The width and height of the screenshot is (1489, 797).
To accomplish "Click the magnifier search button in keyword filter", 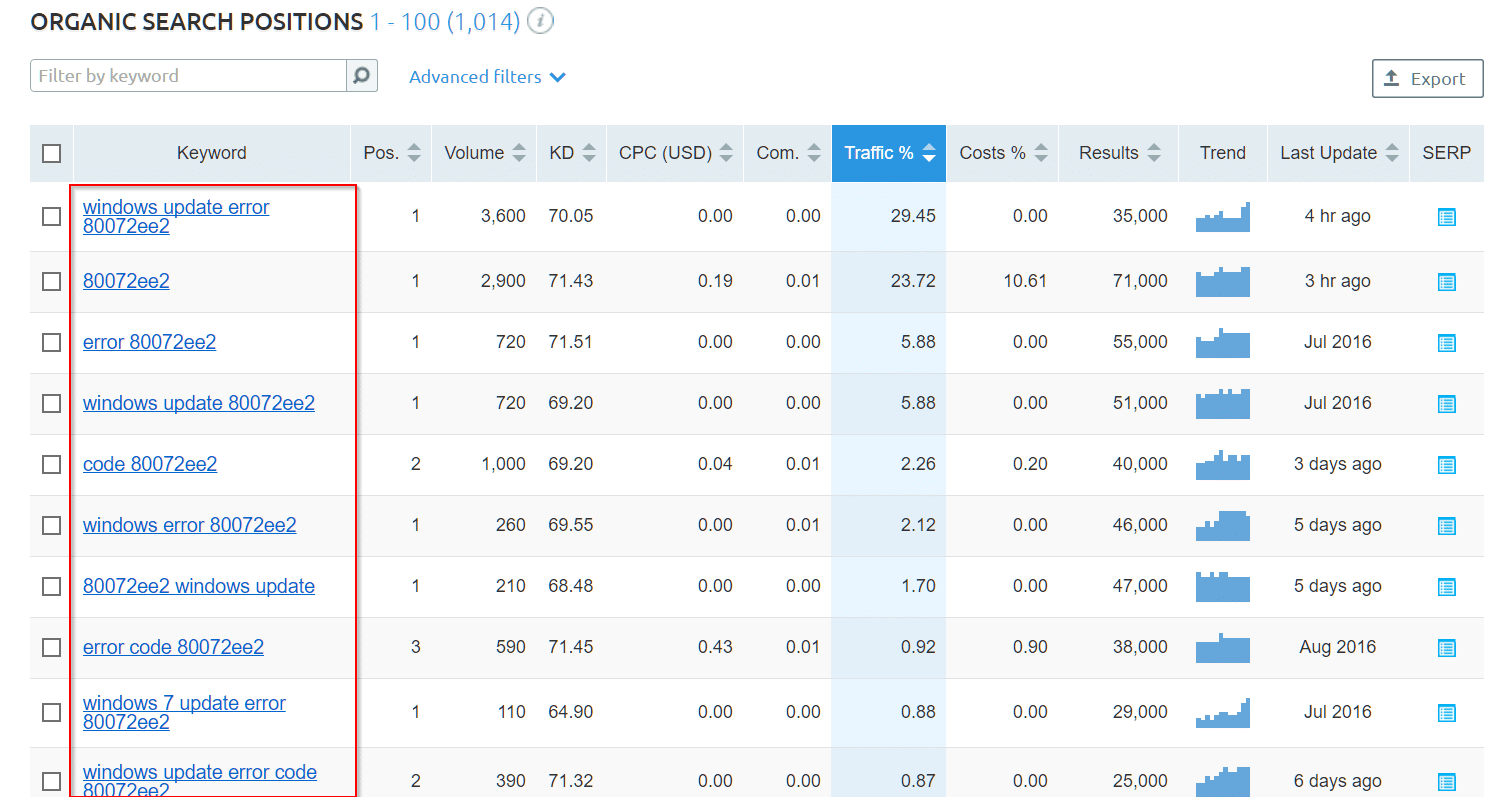I will pos(362,76).
